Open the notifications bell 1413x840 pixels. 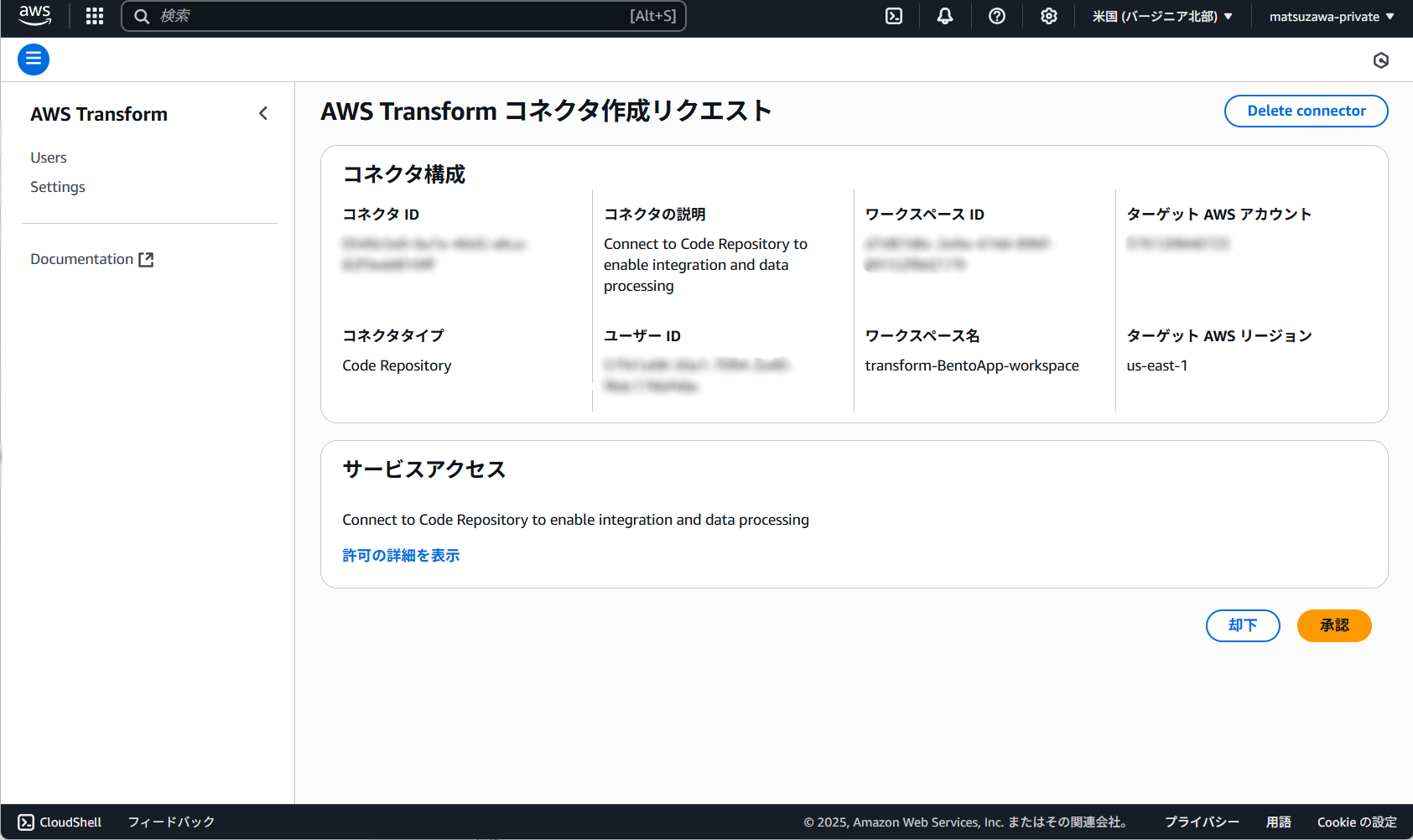pyautogui.click(x=945, y=16)
